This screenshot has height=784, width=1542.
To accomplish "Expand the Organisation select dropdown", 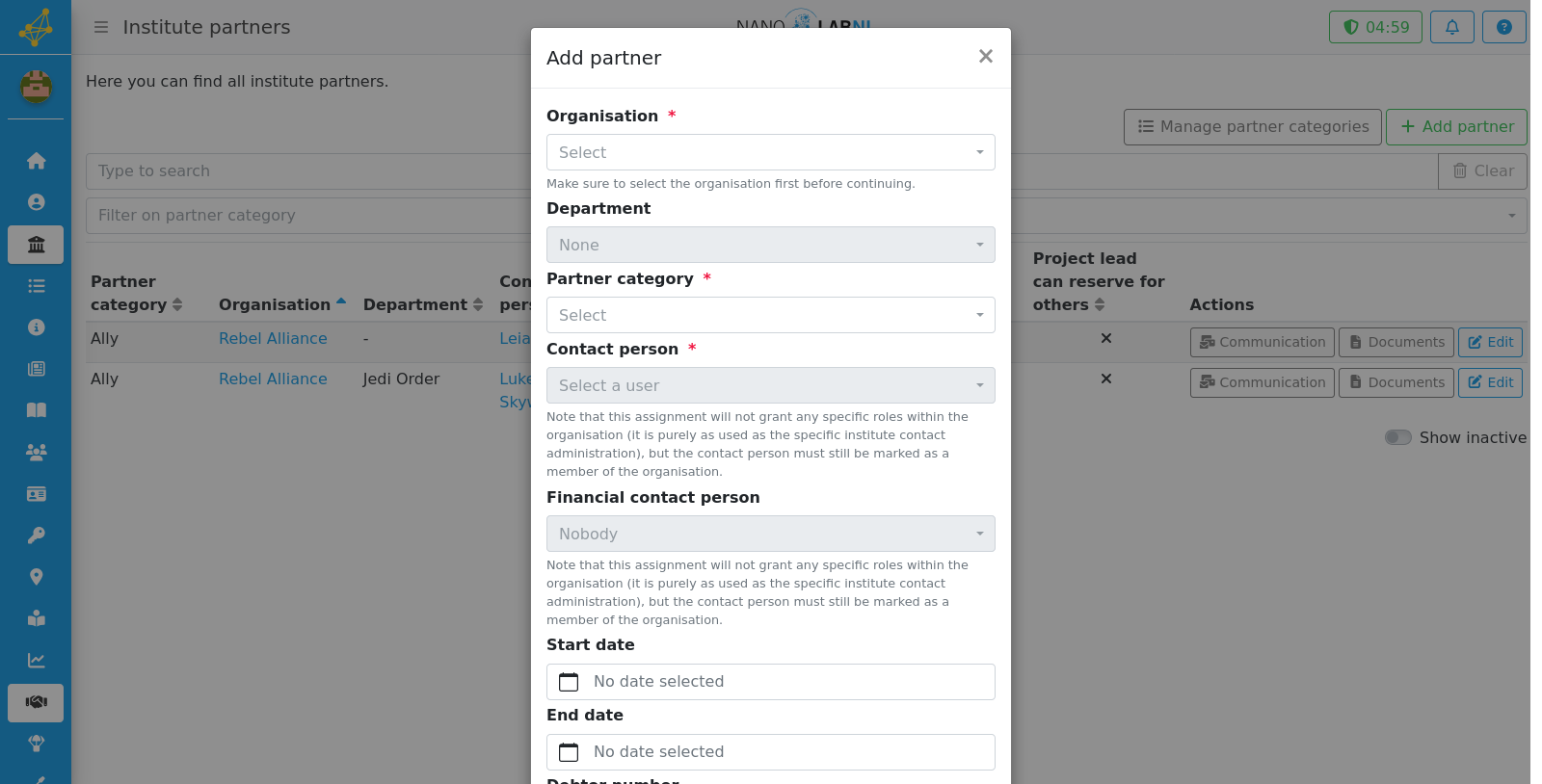I will pyautogui.click(x=770, y=152).
